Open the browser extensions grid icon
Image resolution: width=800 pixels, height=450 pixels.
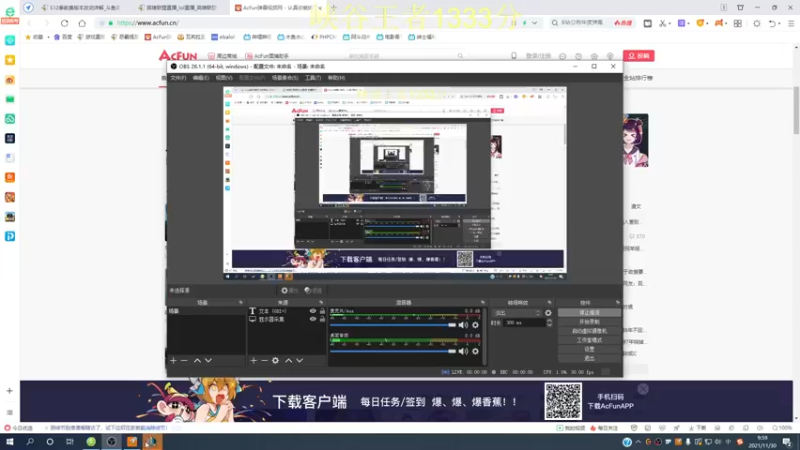pyautogui.click(x=738, y=23)
